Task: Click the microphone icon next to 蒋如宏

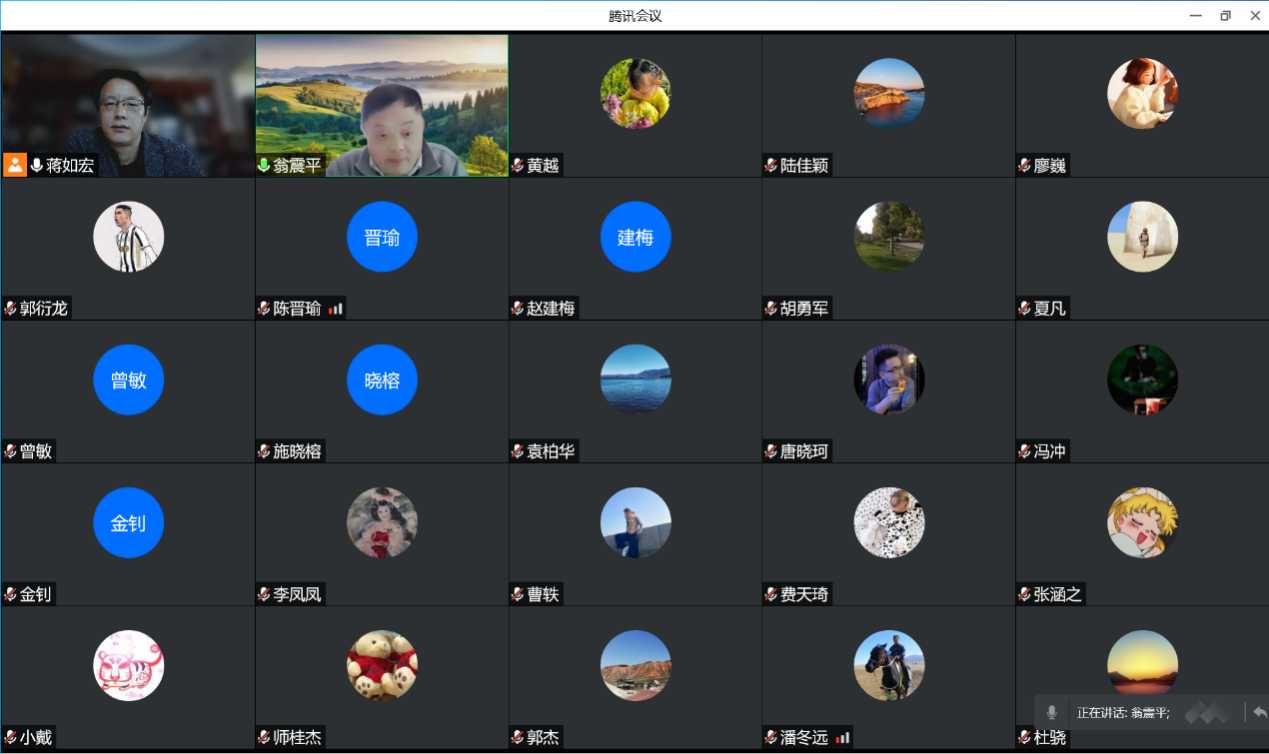Action: coord(37,165)
